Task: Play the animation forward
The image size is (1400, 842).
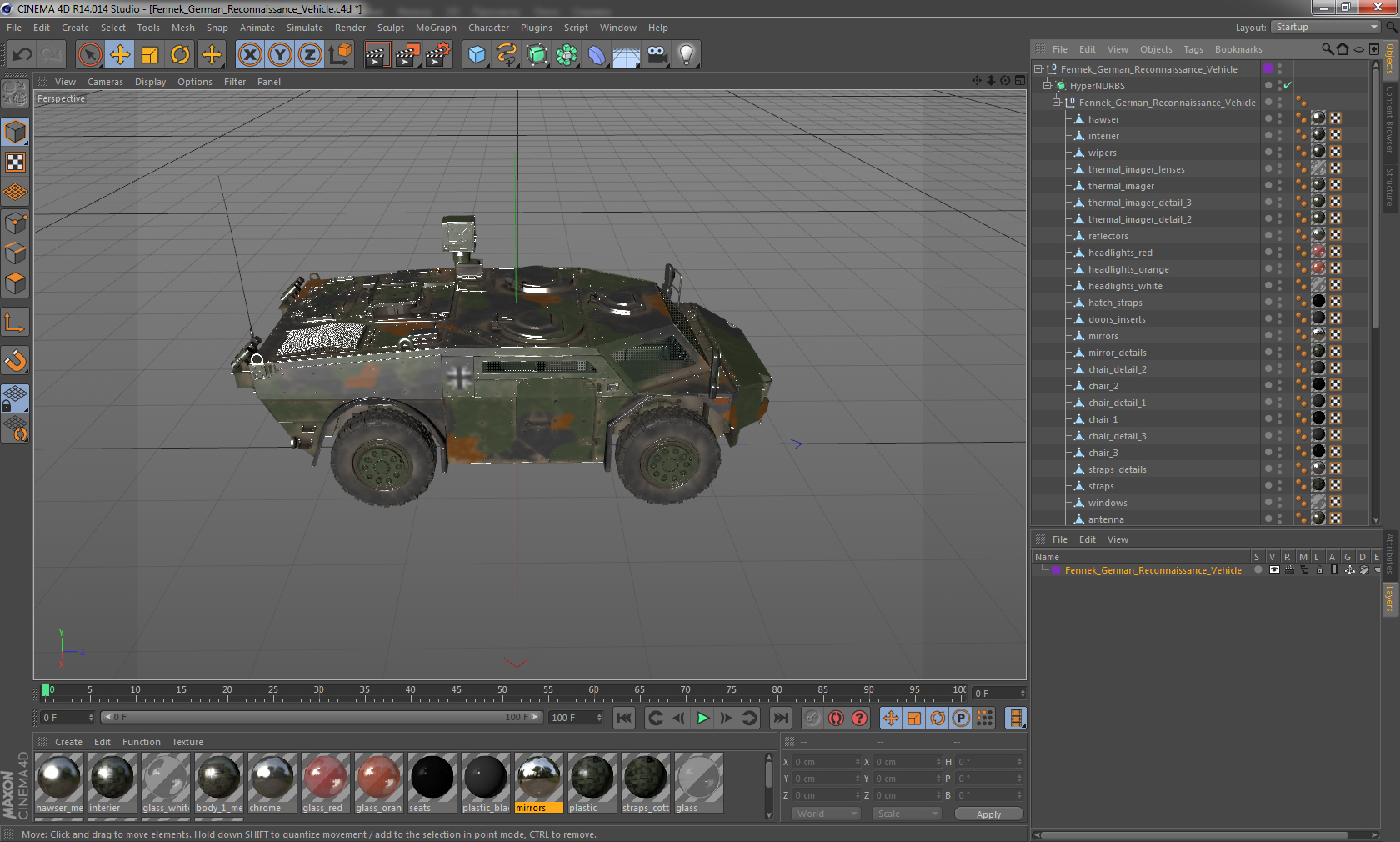Action: [x=702, y=718]
